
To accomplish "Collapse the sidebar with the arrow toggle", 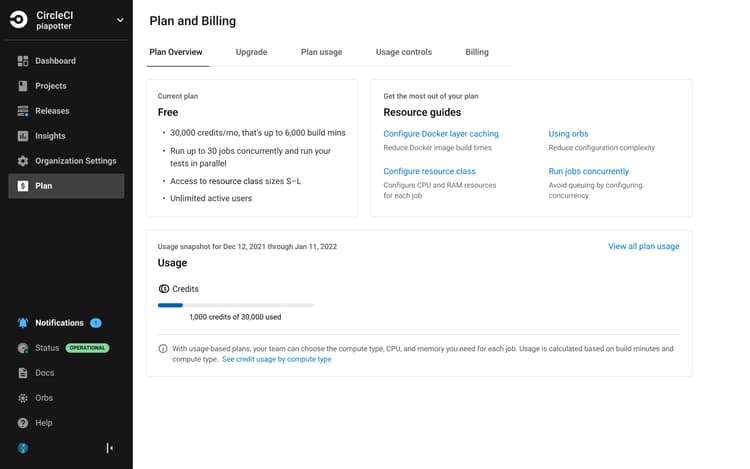I will point(109,448).
